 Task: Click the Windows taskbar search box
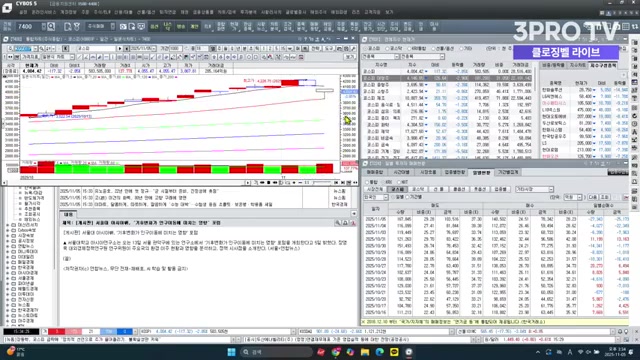[x=276, y=352]
